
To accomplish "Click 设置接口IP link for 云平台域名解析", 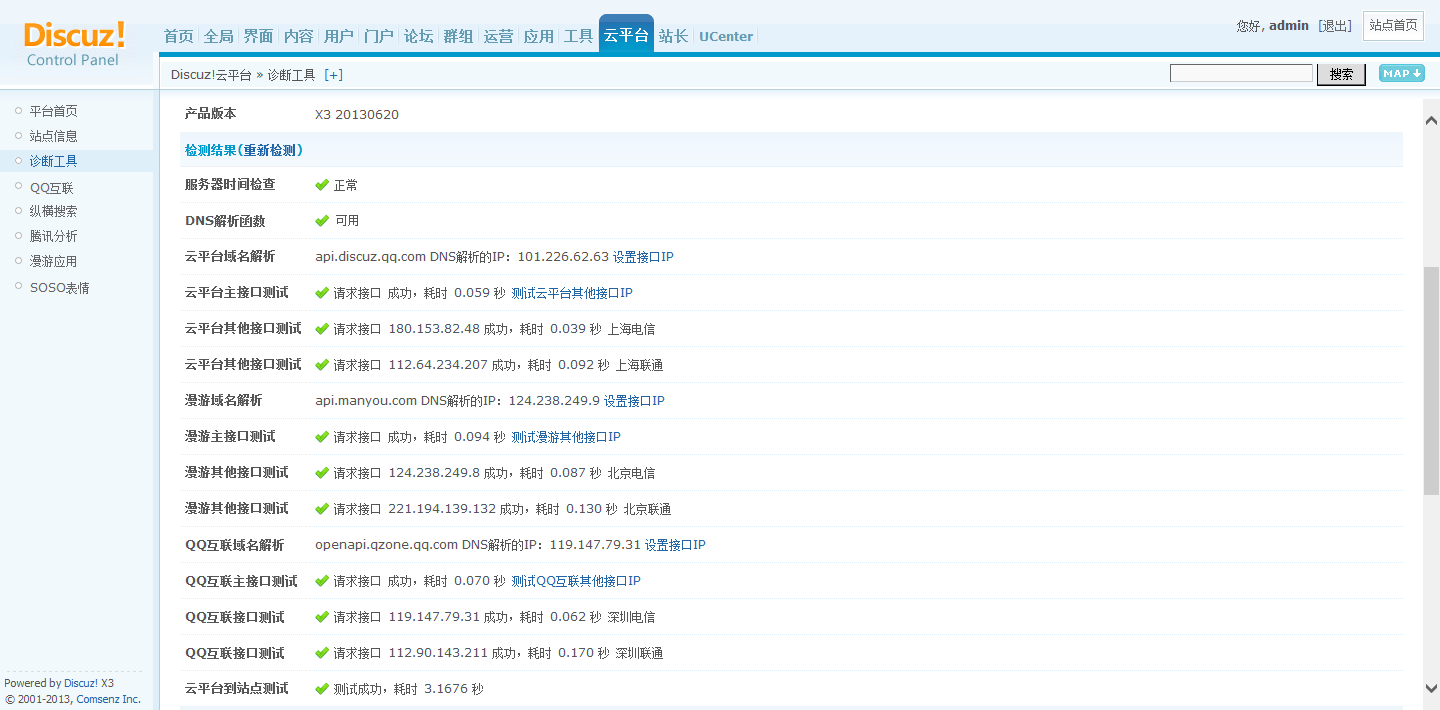I will coord(643,257).
